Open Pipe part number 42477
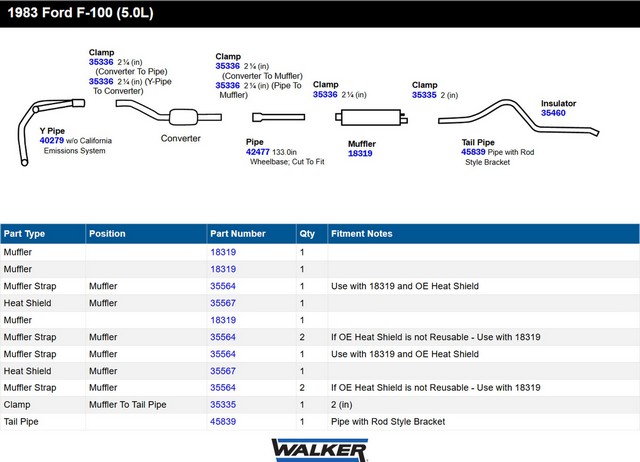 258,152
